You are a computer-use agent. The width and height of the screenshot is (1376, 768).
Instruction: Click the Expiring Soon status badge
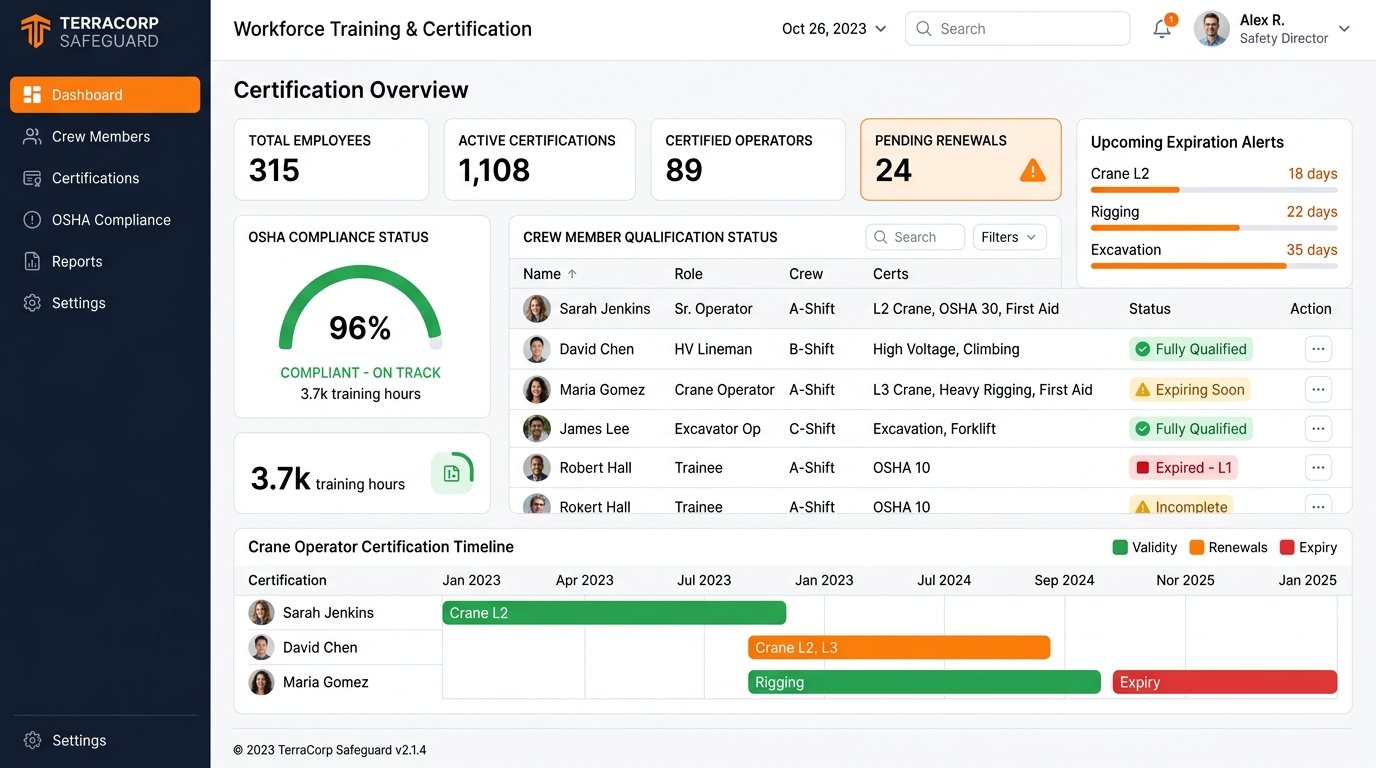(x=1190, y=390)
